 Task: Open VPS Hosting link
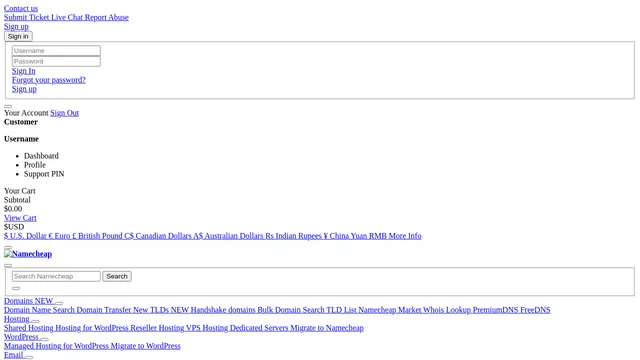[207, 328]
